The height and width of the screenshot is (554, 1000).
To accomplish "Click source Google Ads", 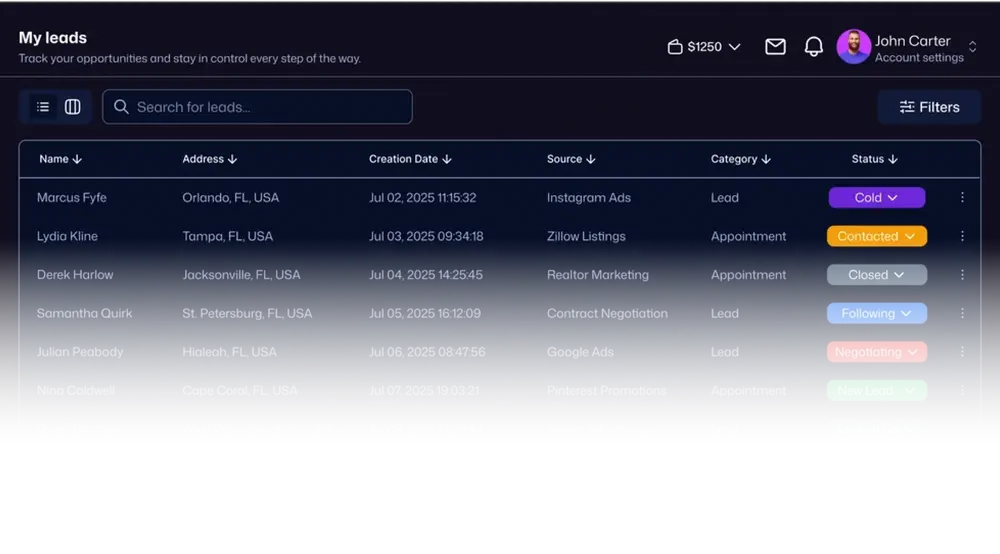I will [580, 352].
